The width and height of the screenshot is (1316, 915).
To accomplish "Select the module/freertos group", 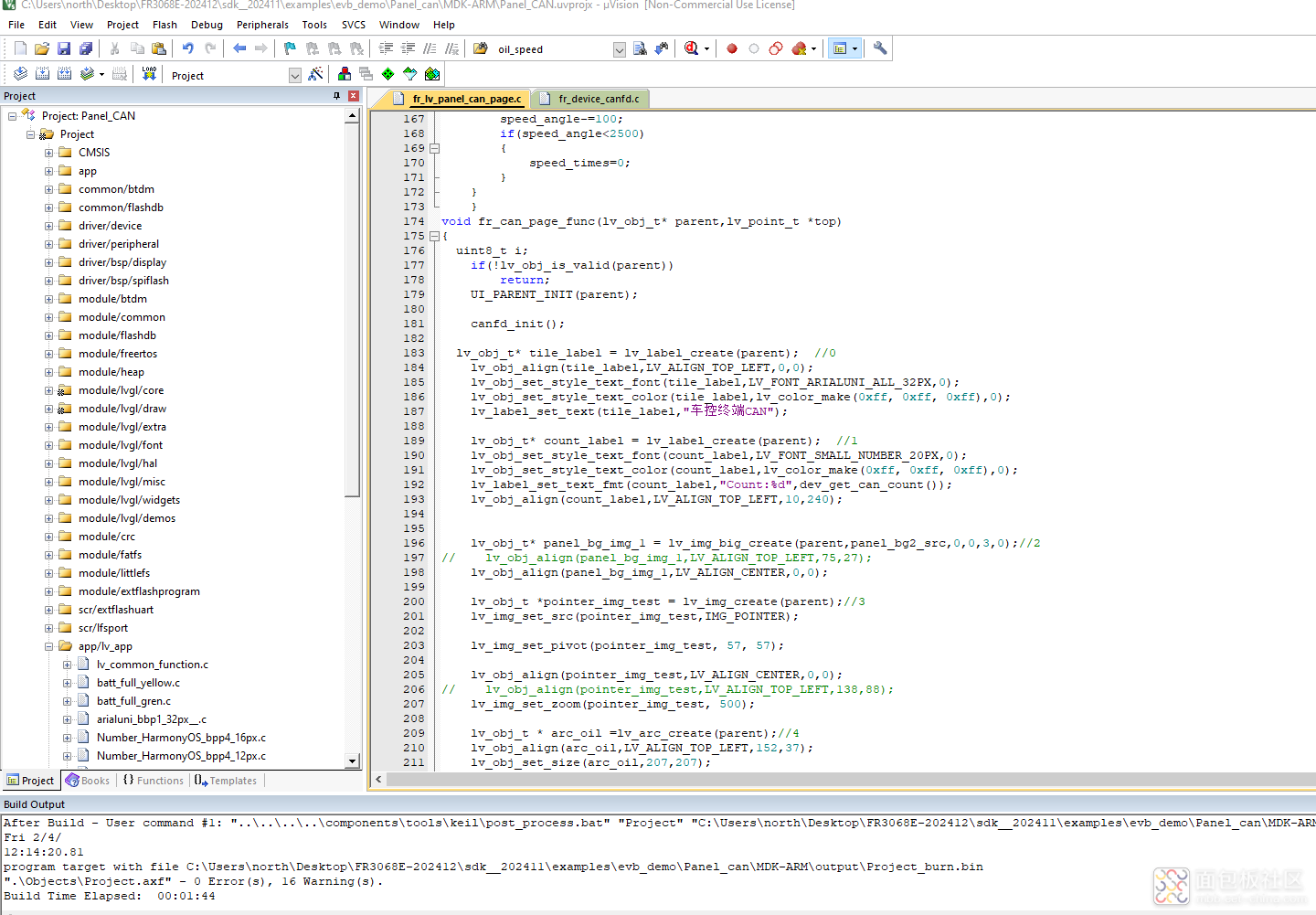I will 118,354.
